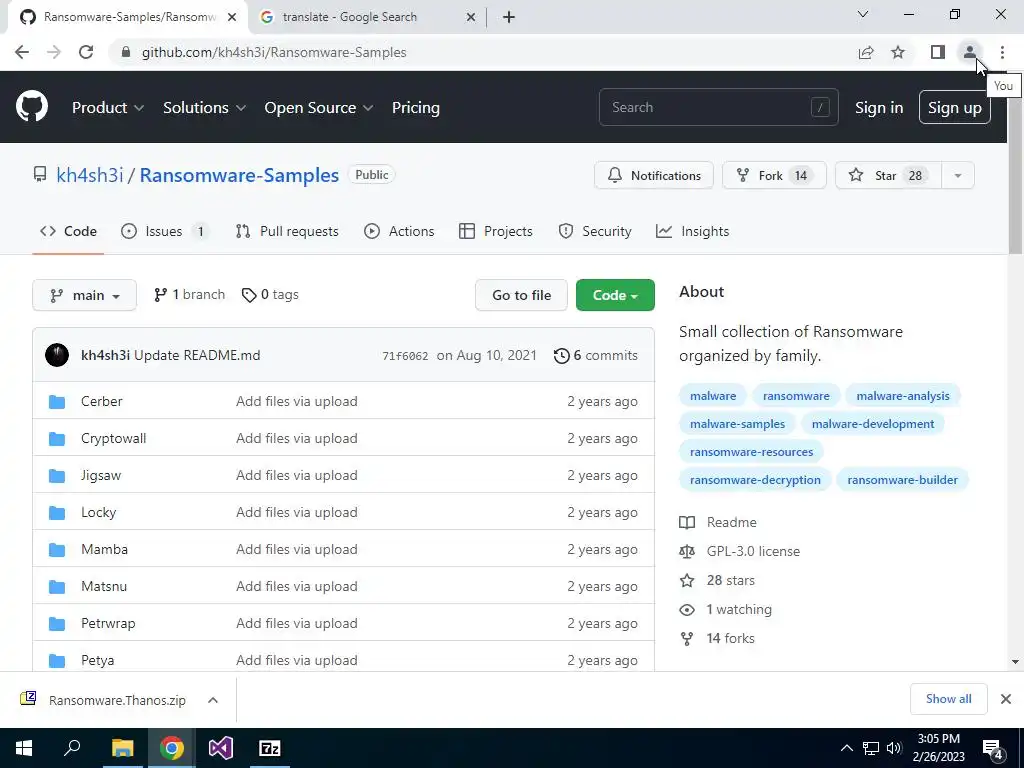Open a new browser tab with plus icon
Viewport: 1024px width, 768px height.
pyautogui.click(x=509, y=17)
